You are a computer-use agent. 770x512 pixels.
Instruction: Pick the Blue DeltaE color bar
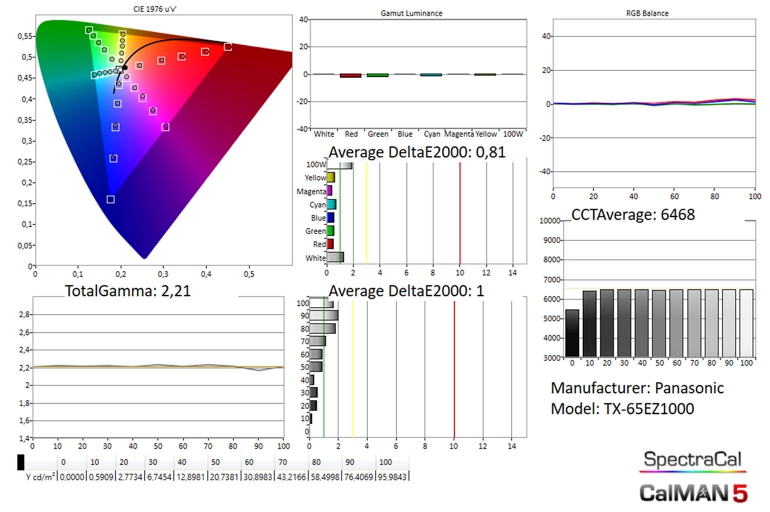(330, 216)
